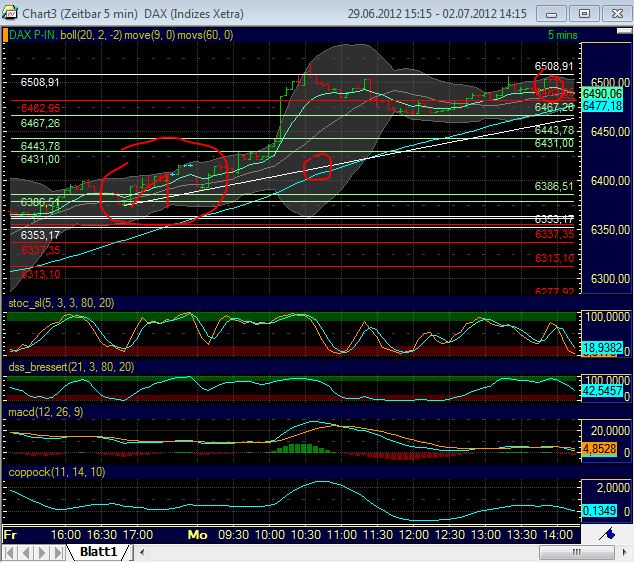
Task: Click the left 6508,91 level label
Action: tap(40, 82)
